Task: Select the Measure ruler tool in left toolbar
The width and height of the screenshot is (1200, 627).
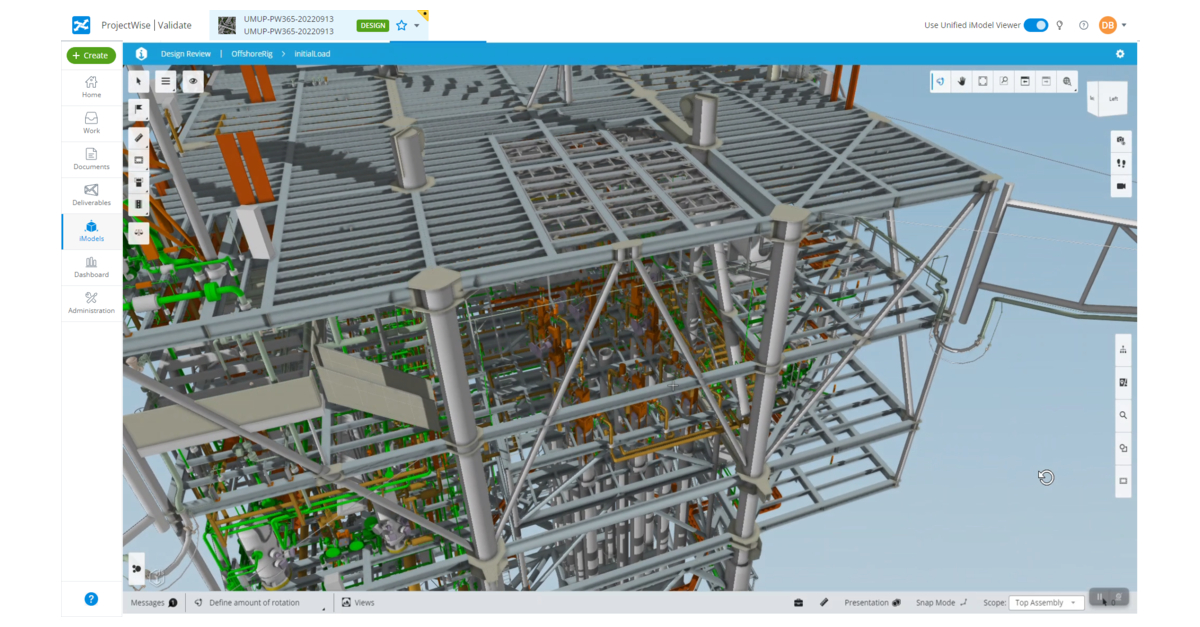Action: point(138,137)
